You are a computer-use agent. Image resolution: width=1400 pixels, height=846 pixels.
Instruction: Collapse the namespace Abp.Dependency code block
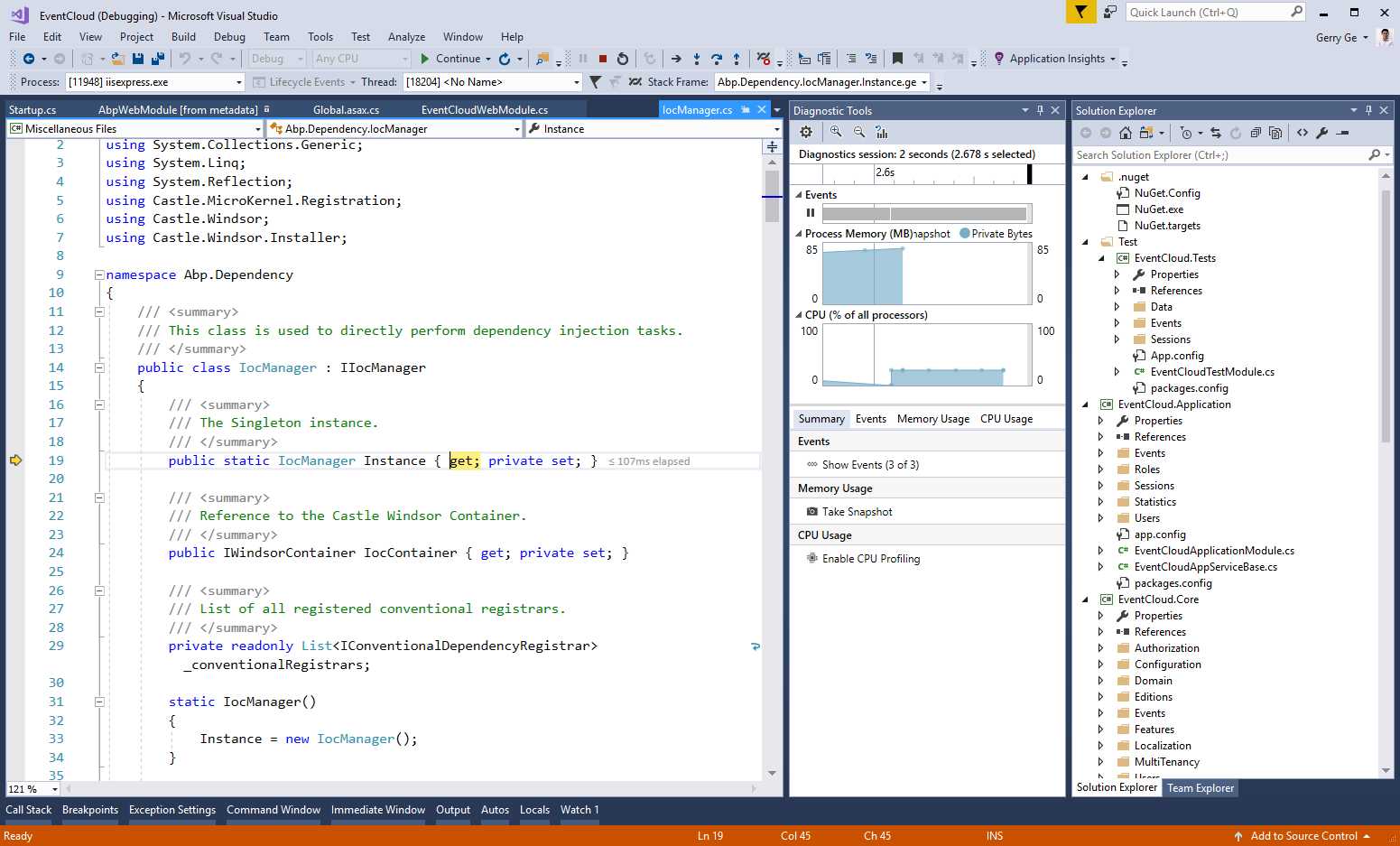99,274
